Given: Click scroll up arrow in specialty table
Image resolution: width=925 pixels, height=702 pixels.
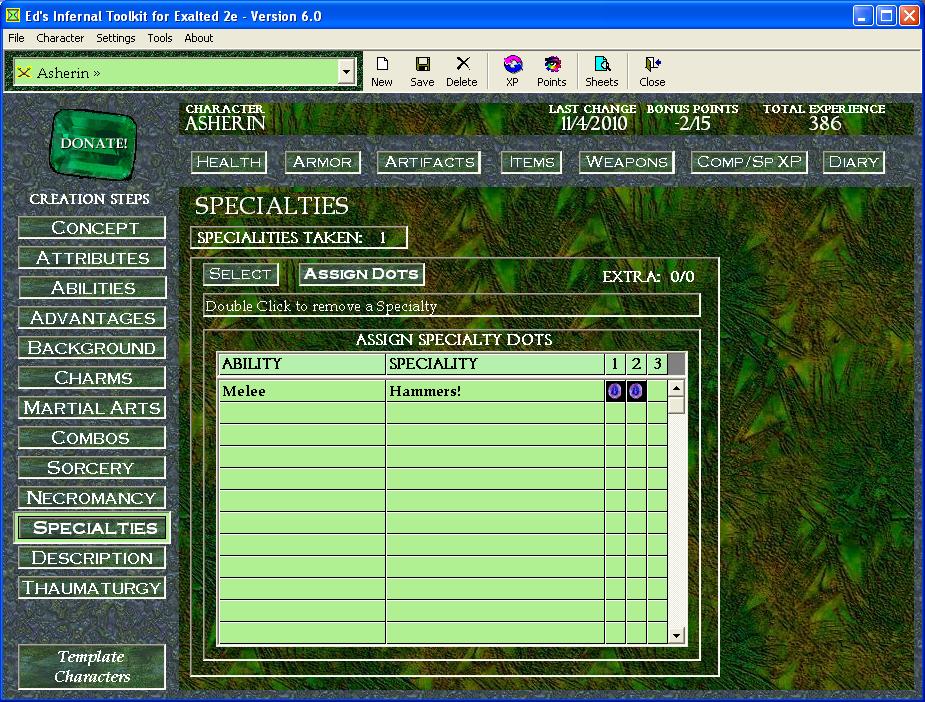Looking at the screenshot, I should tap(677, 388).
